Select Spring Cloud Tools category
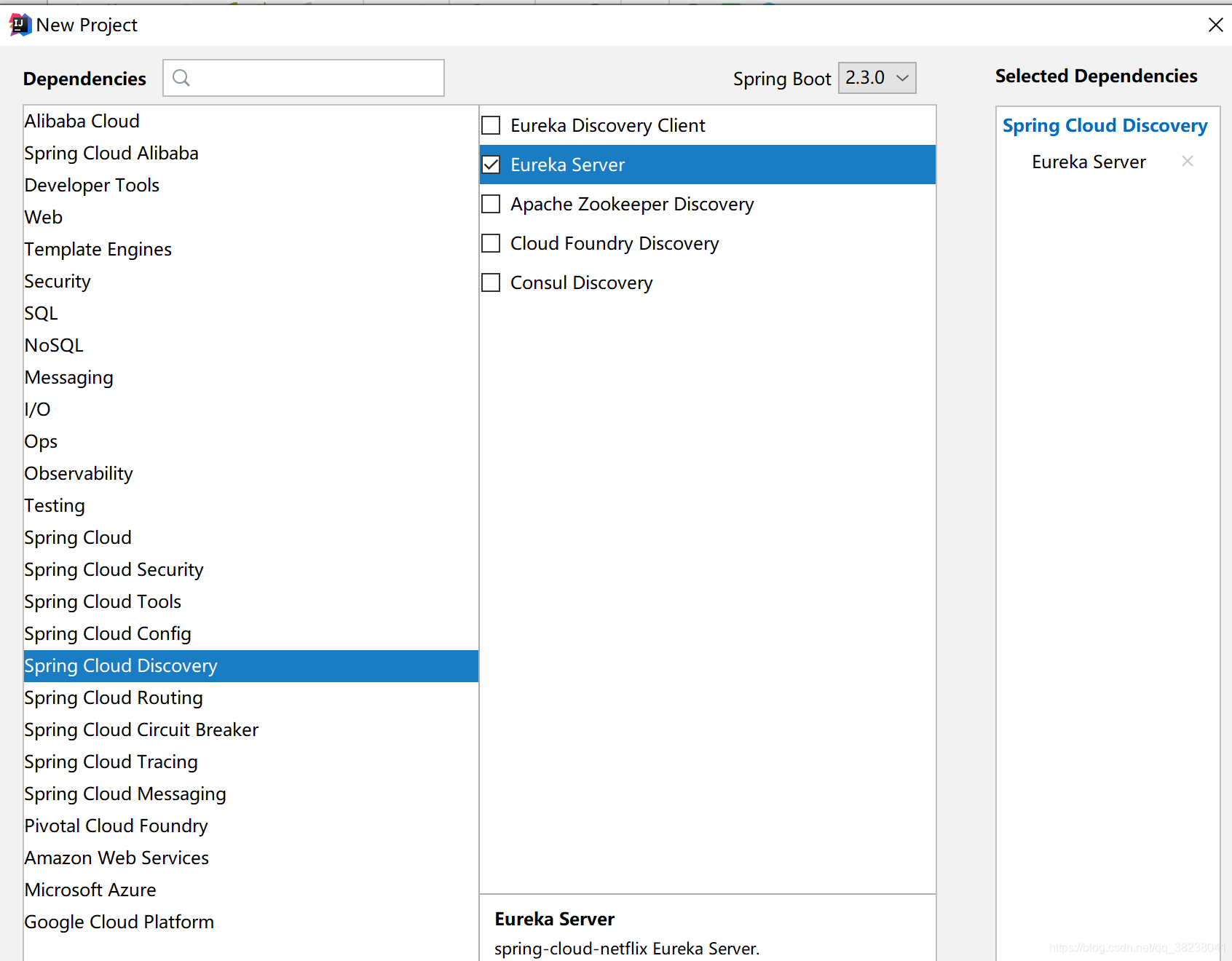 pos(250,601)
